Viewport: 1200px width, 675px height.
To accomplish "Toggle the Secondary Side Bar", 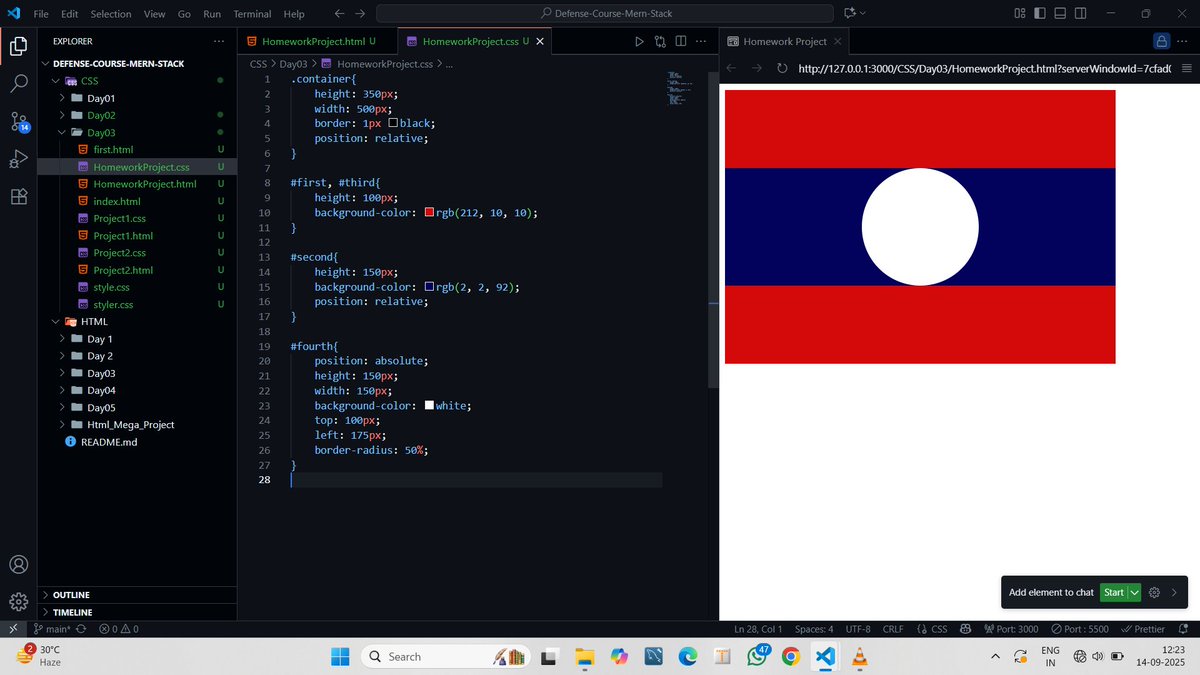I will tap(1081, 14).
